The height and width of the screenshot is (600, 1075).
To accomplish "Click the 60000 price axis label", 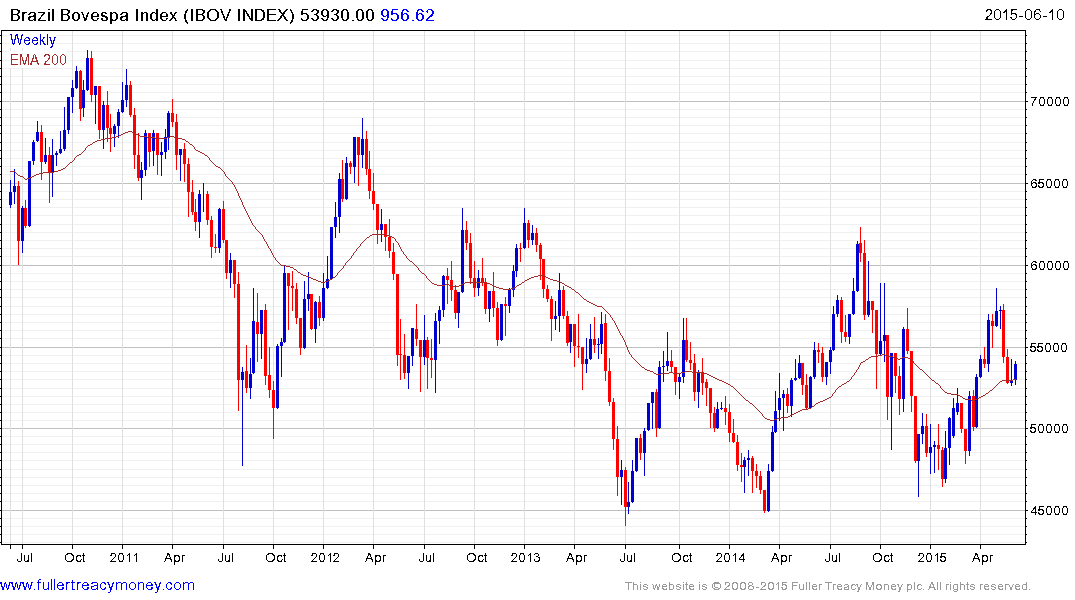I will [x=1049, y=265].
